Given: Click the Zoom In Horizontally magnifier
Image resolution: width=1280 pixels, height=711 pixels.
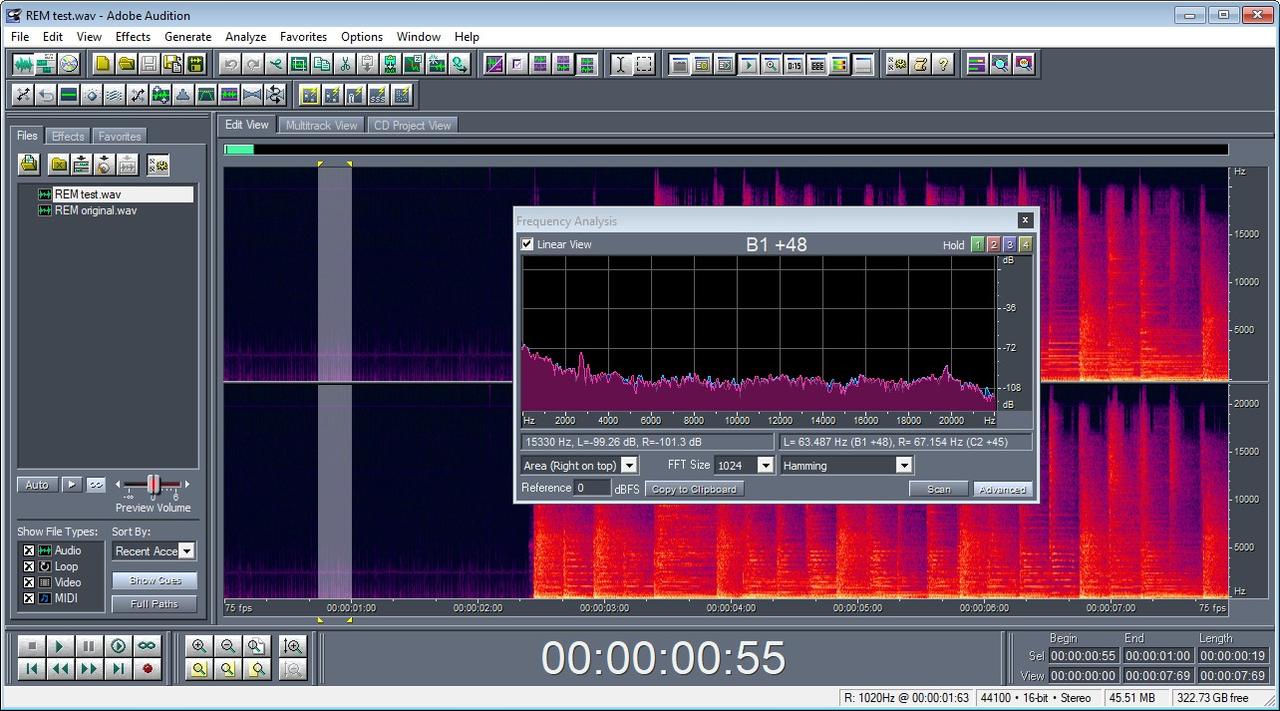Looking at the screenshot, I should pyautogui.click(x=199, y=646).
